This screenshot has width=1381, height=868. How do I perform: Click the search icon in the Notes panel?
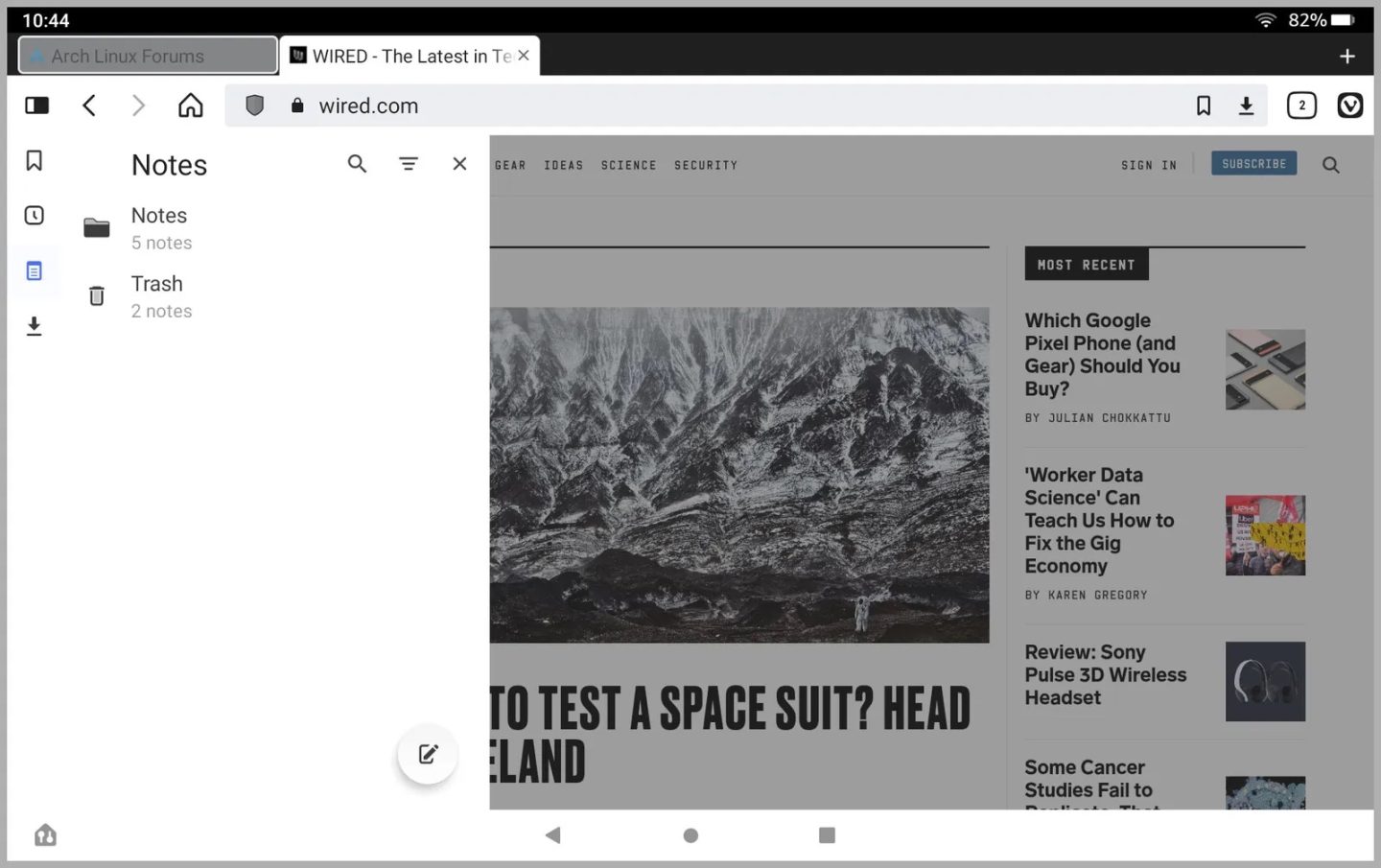357,163
